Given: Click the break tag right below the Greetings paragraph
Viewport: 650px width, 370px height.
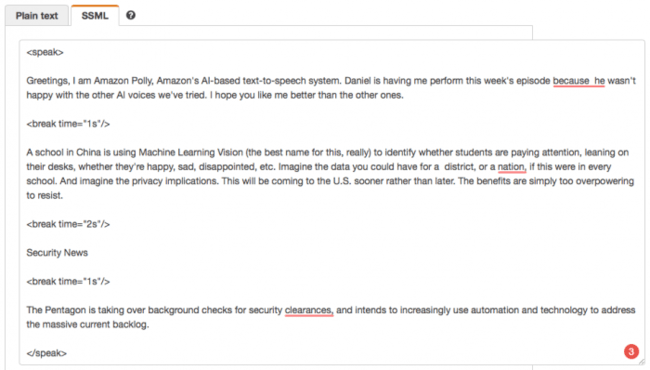Looking at the screenshot, I should pyautogui.click(x=68, y=124).
